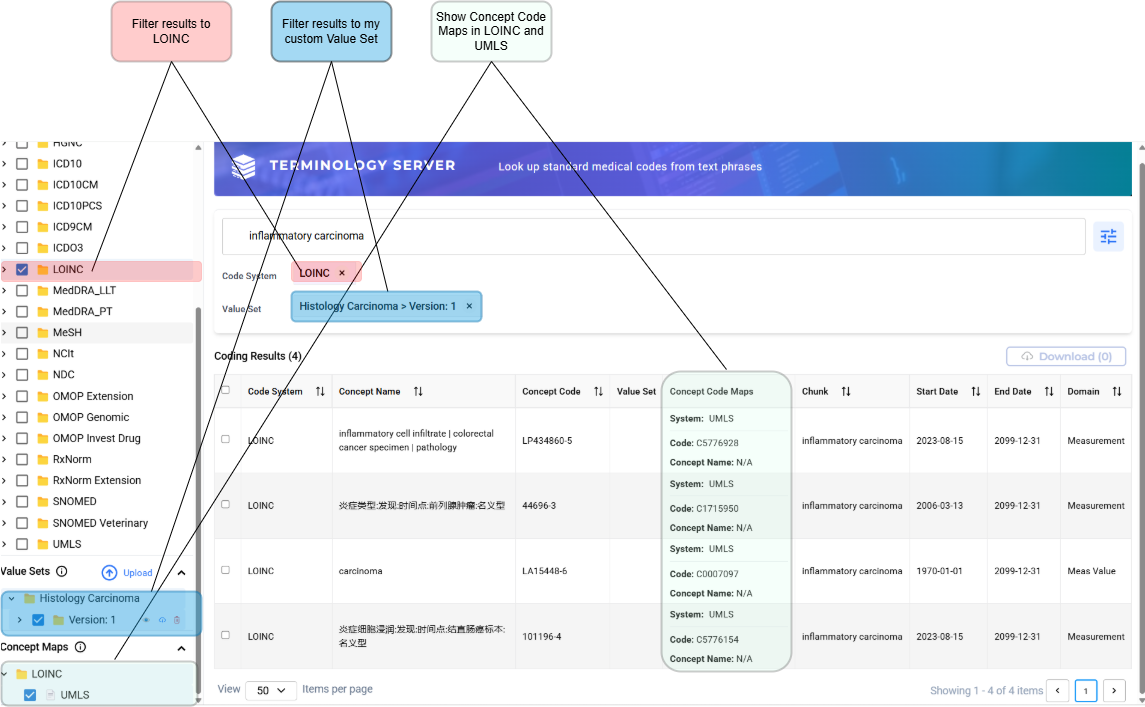Click the search phrase input field
The height and width of the screenshot is (707, 1145).
click(x=654, y=236)
